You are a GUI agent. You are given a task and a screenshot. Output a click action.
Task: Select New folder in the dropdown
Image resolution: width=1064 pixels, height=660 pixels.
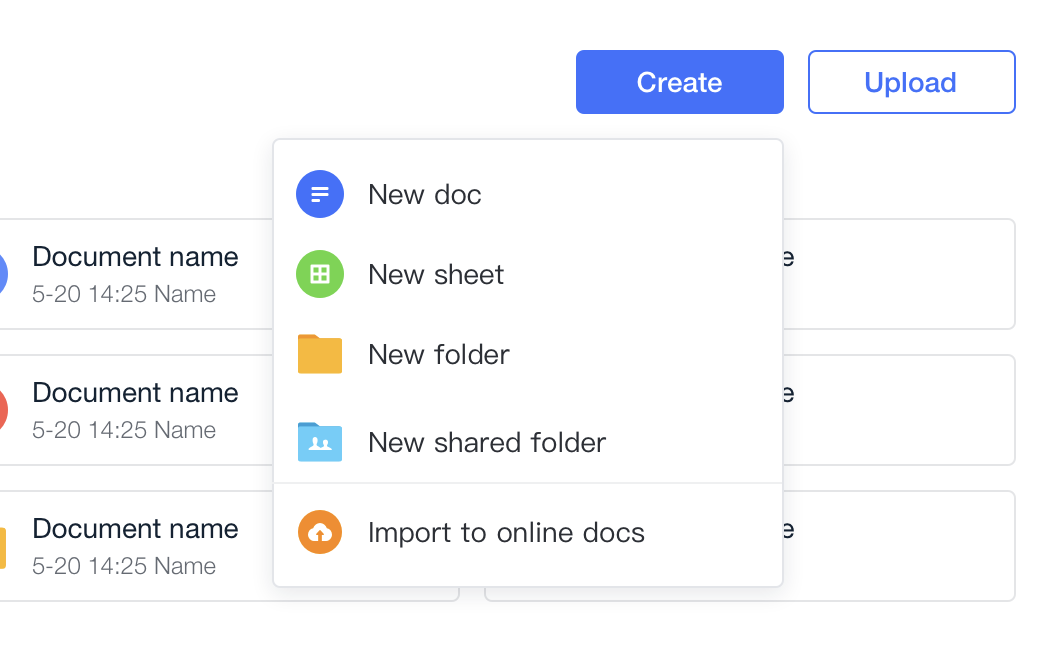(528, 355)
